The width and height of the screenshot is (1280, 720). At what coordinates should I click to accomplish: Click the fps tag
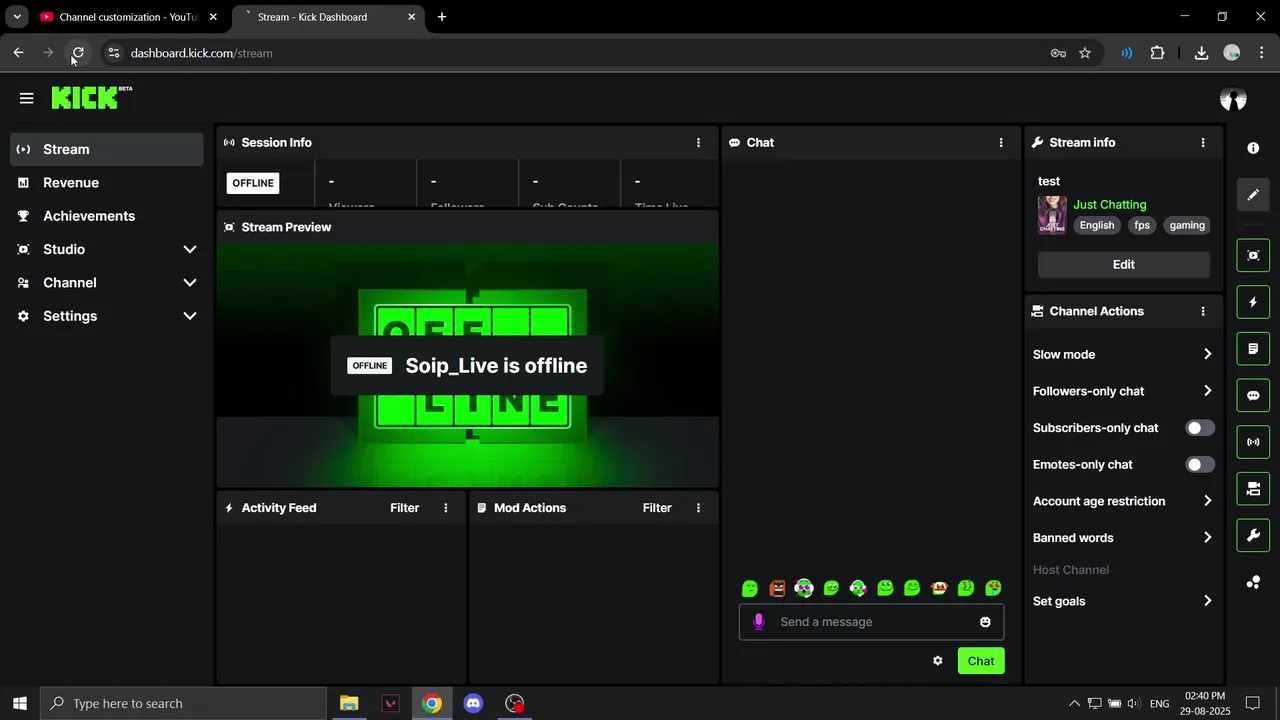pyautogui.click(x=1142, y=226)
